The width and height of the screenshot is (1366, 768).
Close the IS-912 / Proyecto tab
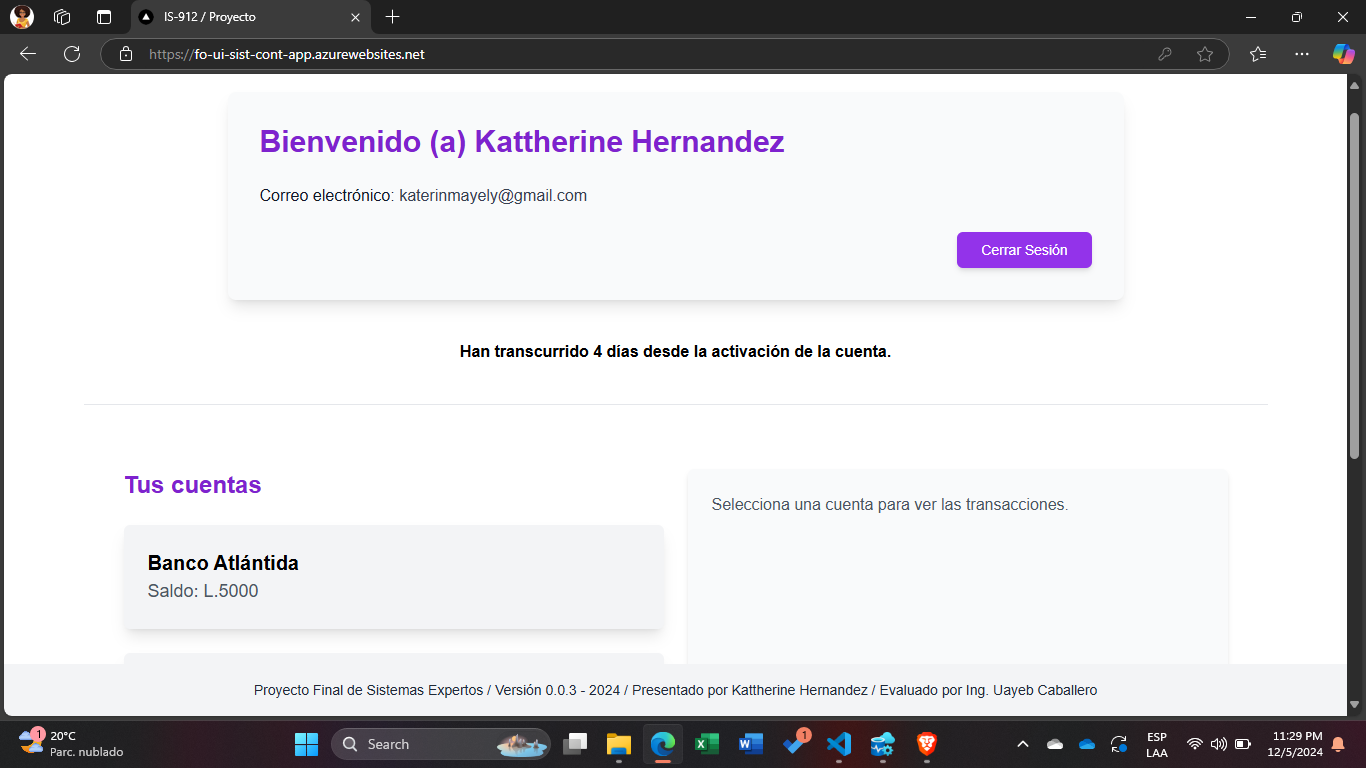click(355, 17)
